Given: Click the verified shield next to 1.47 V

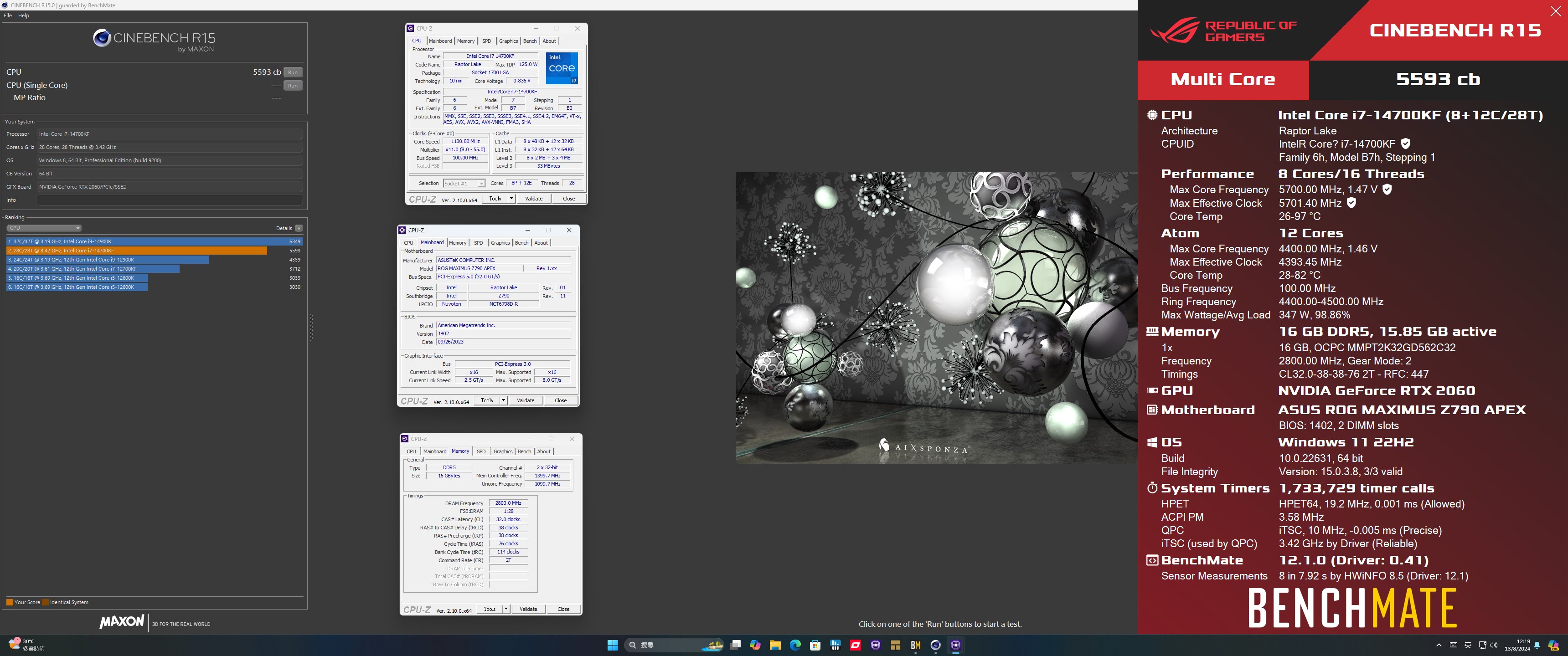Looking at the screenshot, I should point(1387,189).
